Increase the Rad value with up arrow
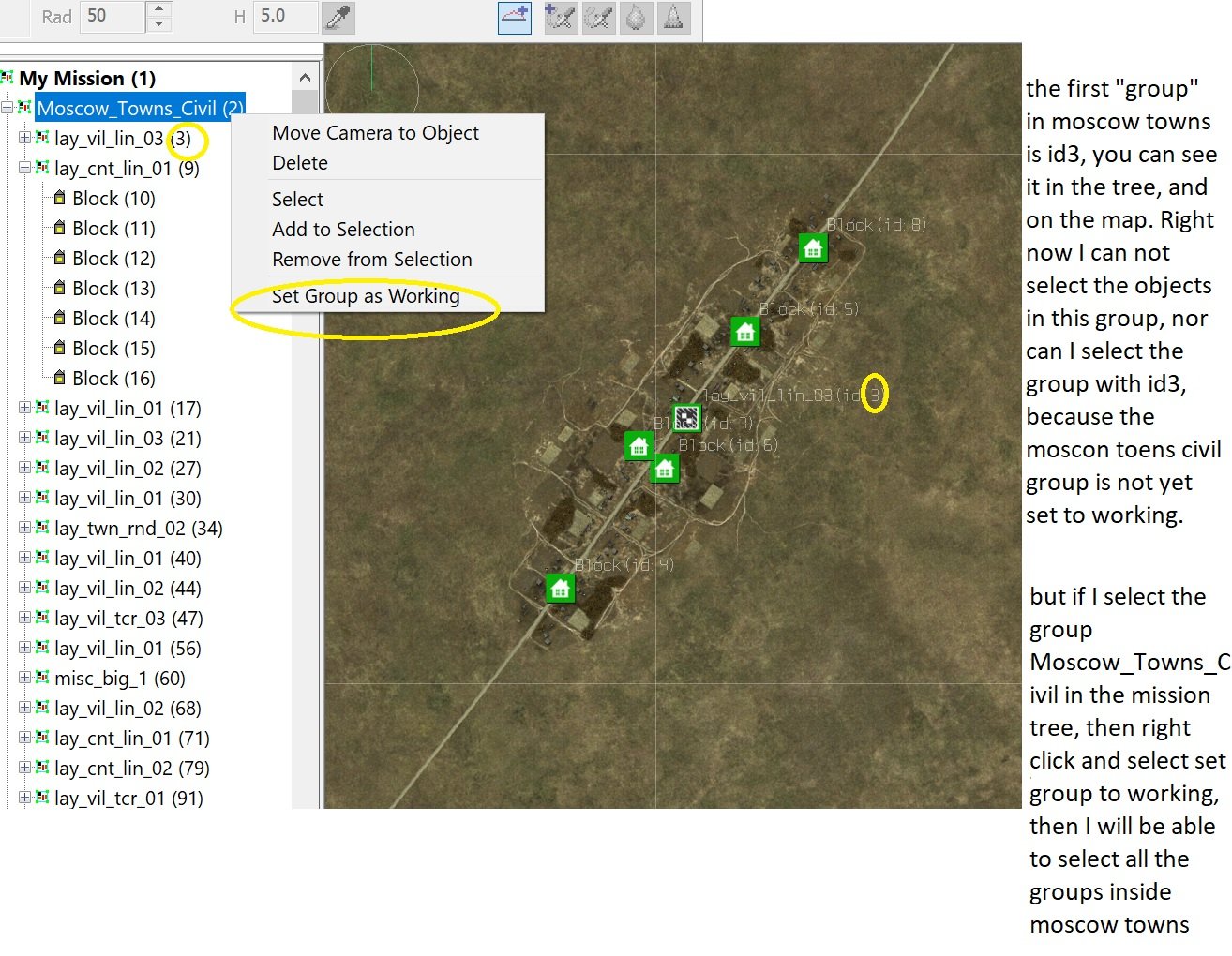The image size is (1232, 956). 158,9
